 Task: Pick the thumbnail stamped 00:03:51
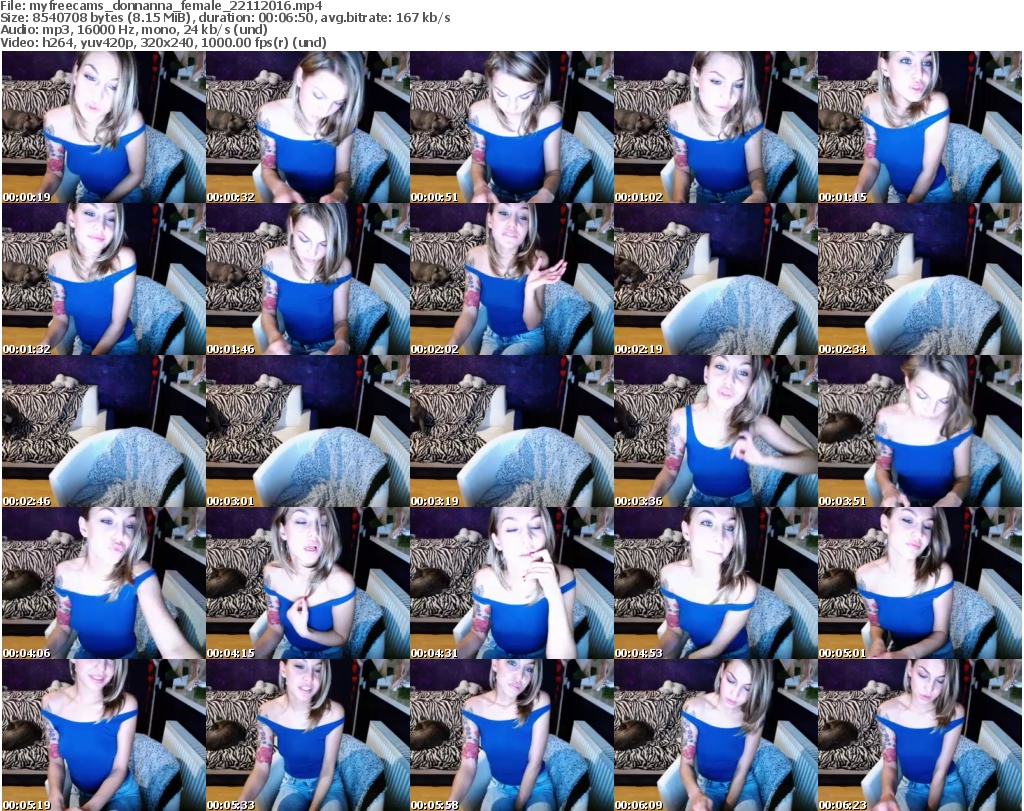coord(920,431)
